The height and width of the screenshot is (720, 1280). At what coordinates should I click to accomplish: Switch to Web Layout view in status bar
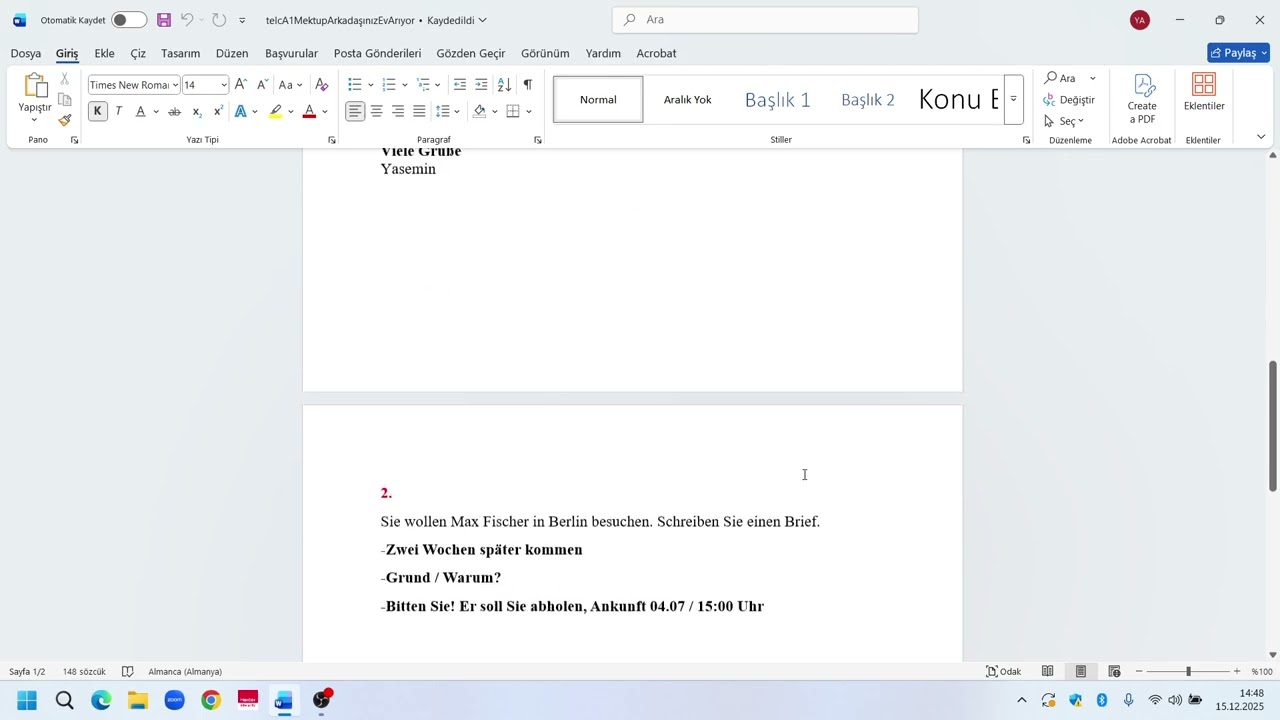click(1114, 671)
